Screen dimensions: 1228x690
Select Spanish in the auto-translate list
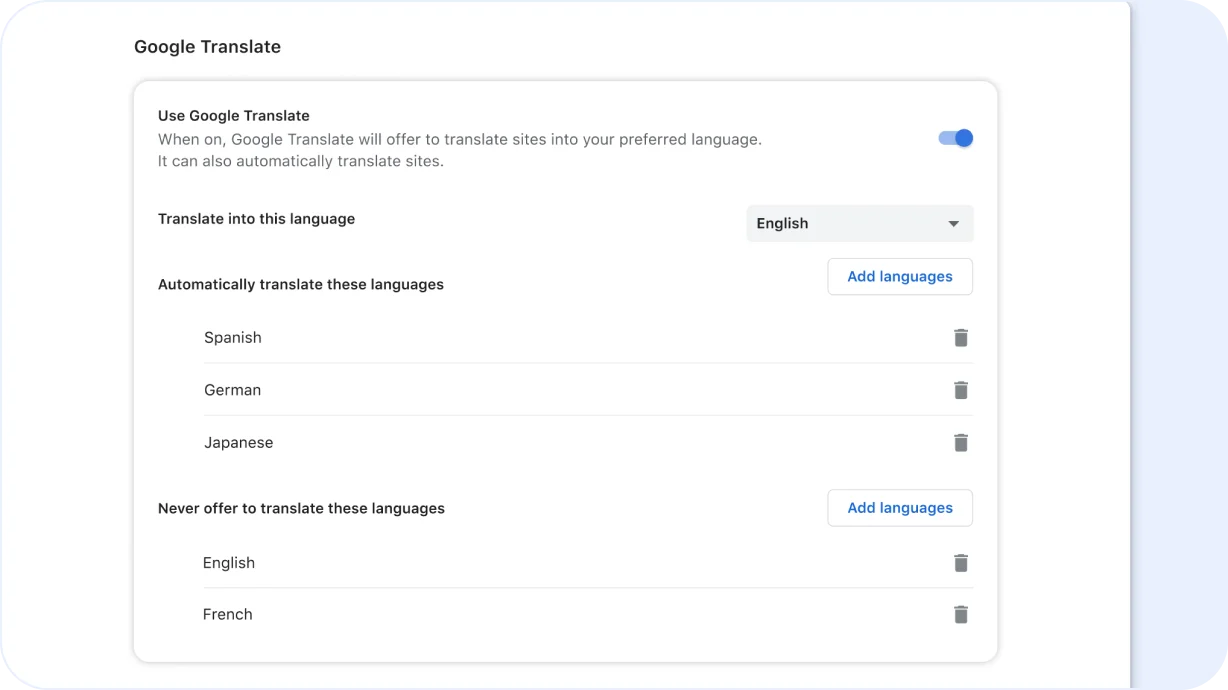coord(232,338)
